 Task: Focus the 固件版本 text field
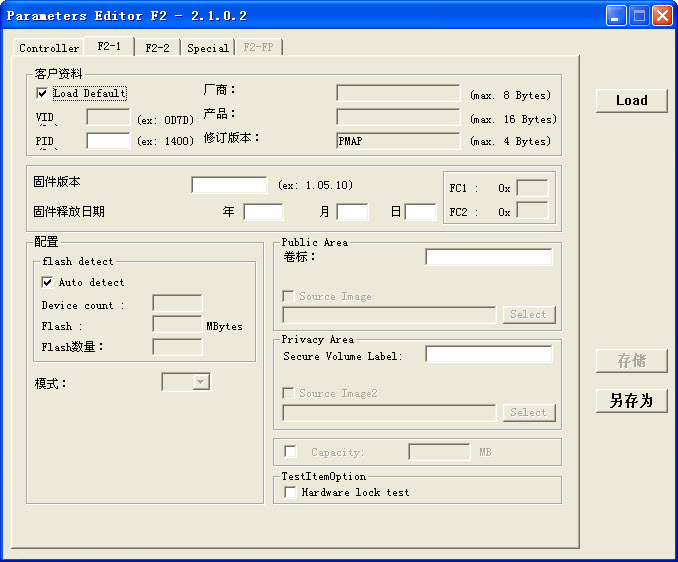point(229,185)
